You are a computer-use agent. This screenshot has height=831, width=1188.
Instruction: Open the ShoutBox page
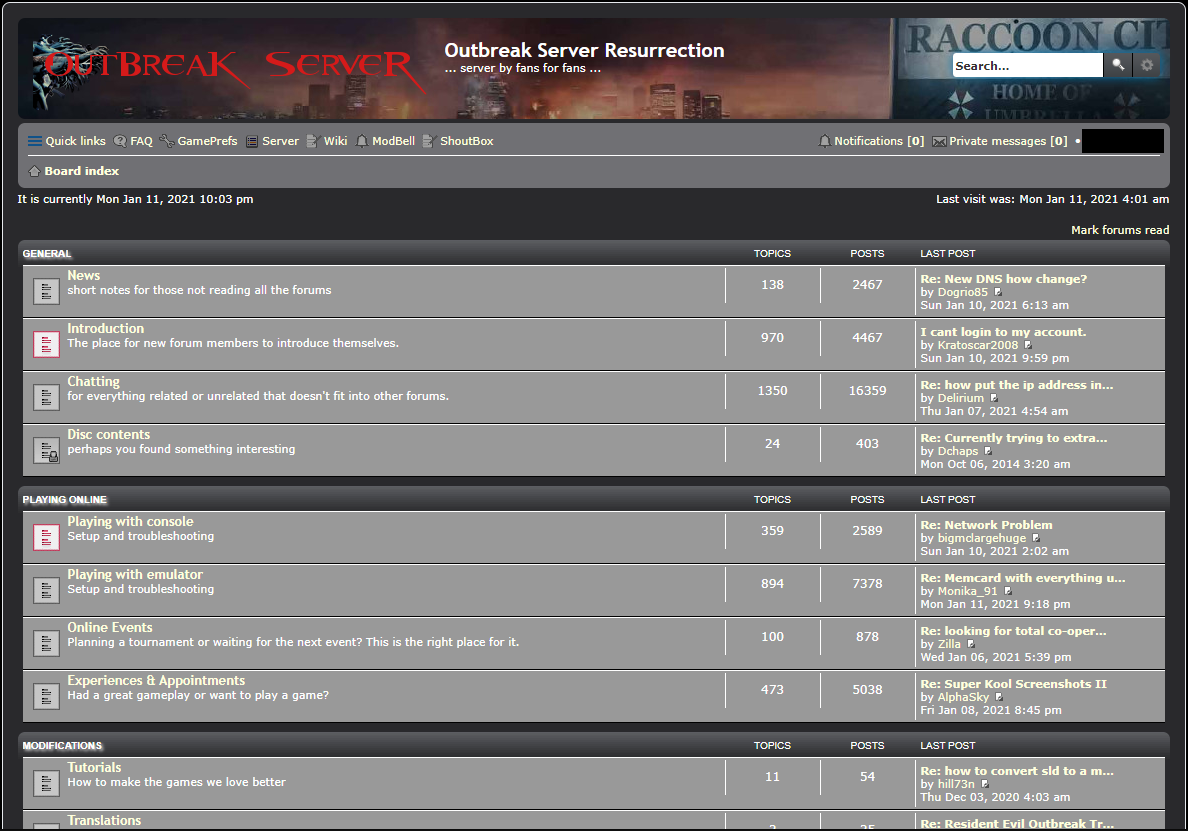pos(458,141)
